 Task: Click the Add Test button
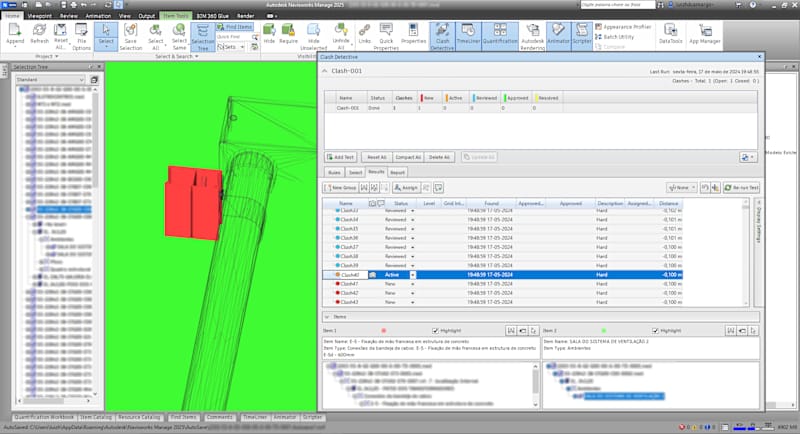click(340, 157)
